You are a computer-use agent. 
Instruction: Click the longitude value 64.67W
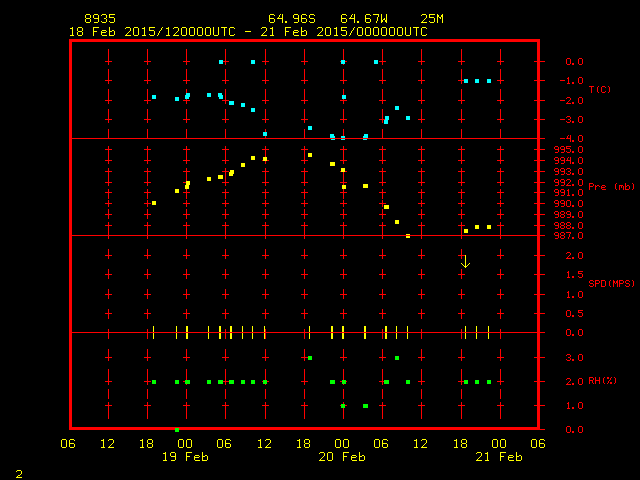(x=364, y=19)
